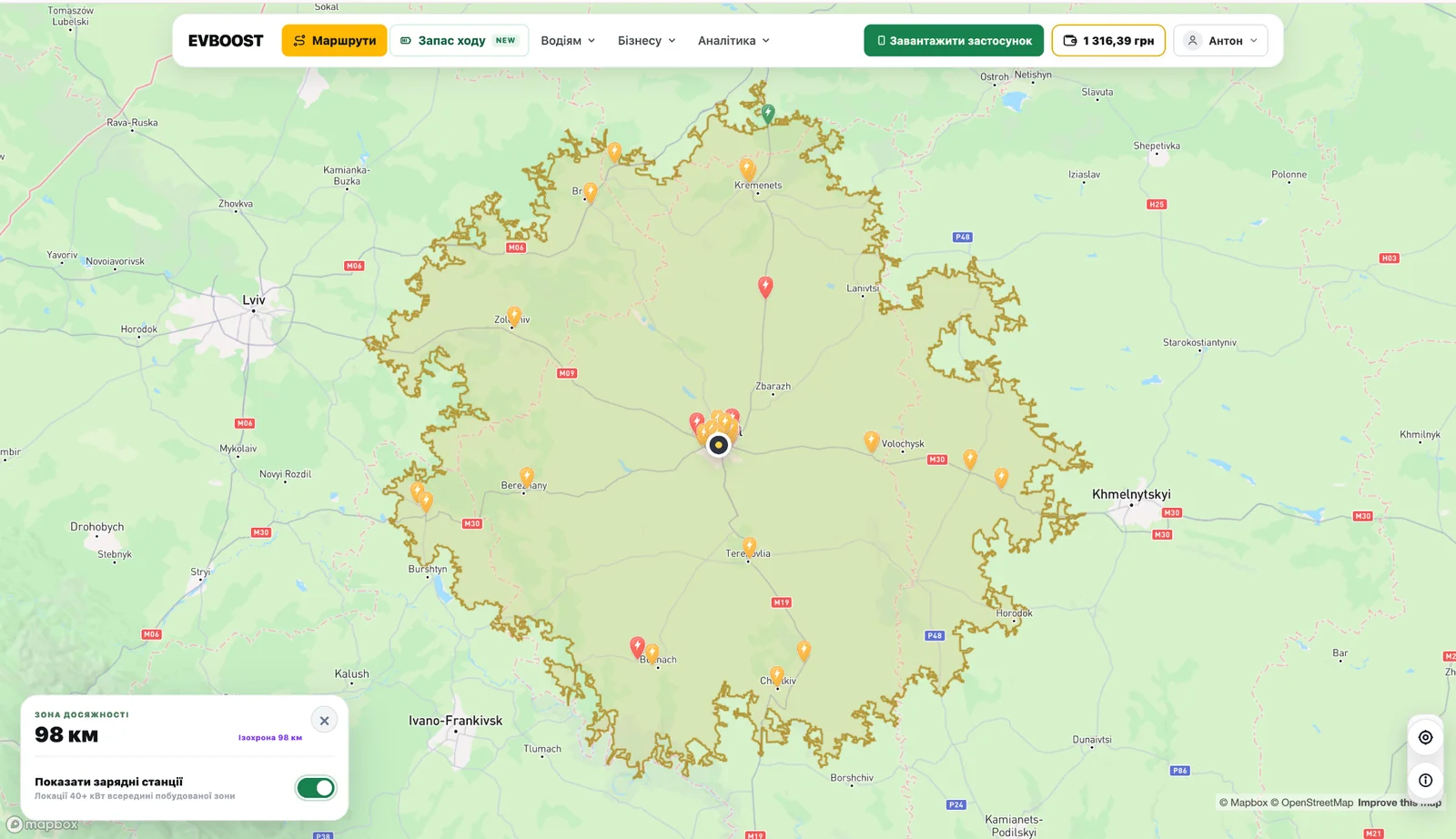The height and width of the screenshot is (839, 1456).
Task: Click the Lviv city label
Action: click(x=254, y=300)
